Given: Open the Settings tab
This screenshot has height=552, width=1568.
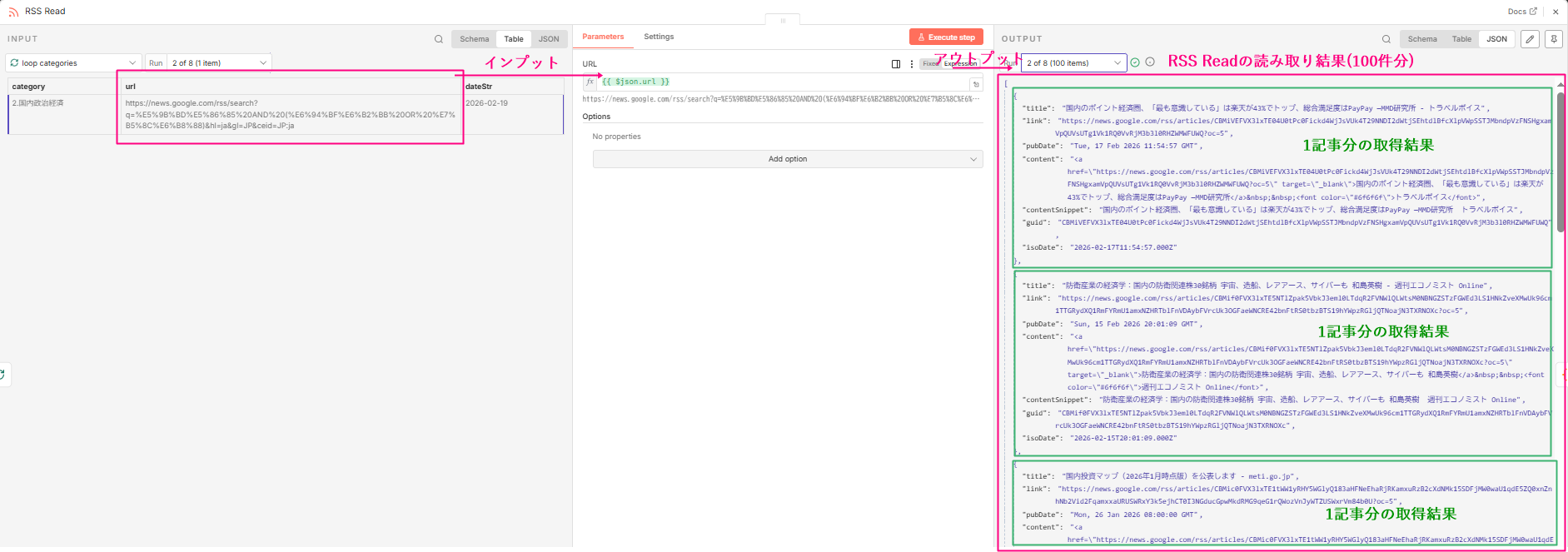Looking at the screenshot, I should tap(659, 37).
